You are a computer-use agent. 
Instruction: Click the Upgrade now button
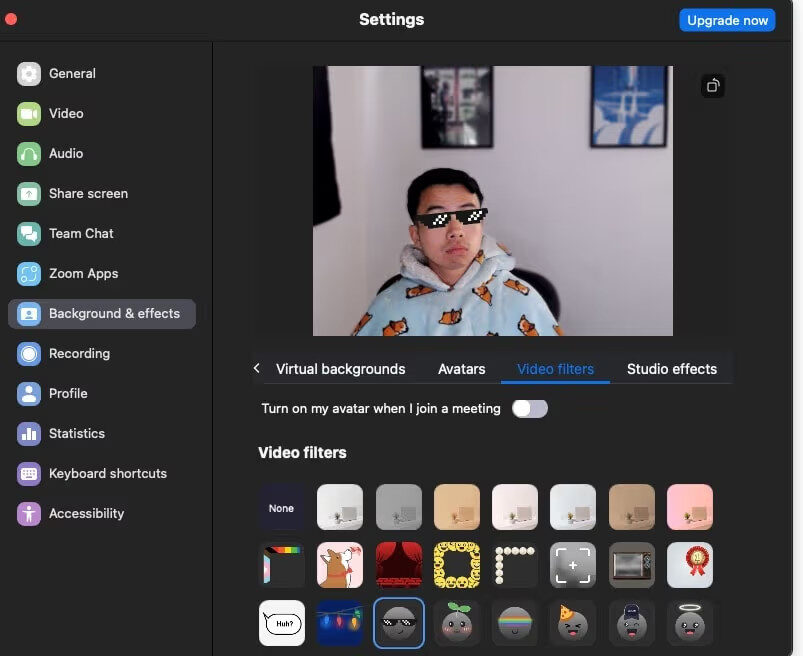coord(727,20)
